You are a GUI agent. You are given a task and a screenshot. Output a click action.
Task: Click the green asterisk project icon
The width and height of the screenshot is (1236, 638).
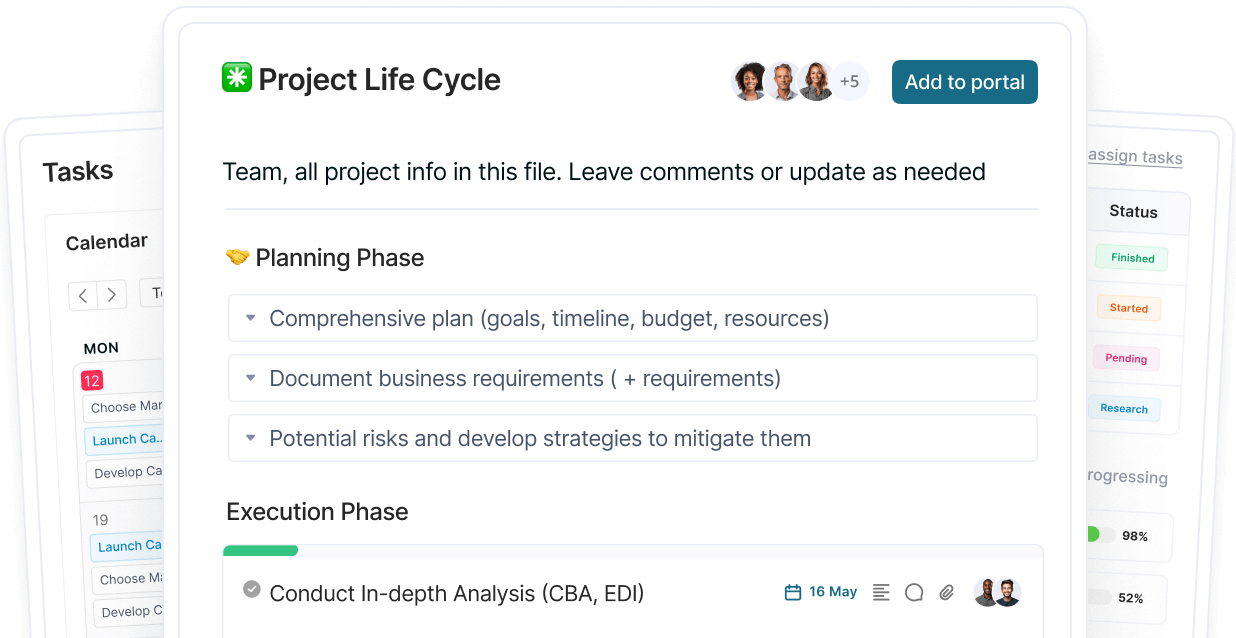coord(237,78)
